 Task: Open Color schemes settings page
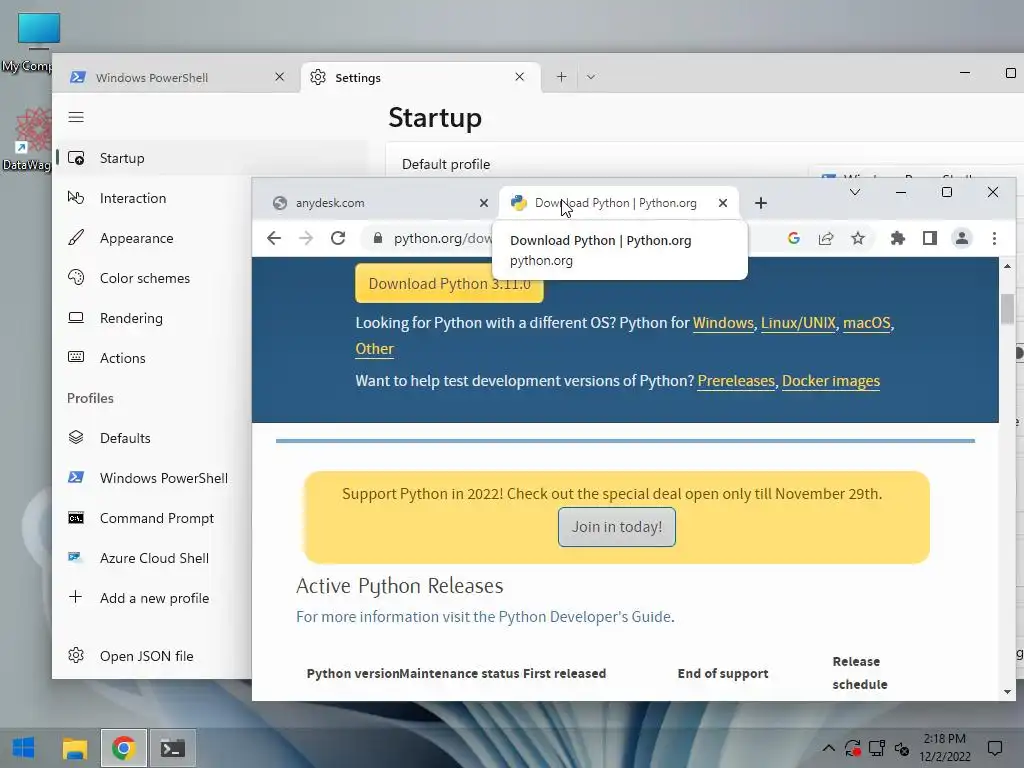point(153,278)
